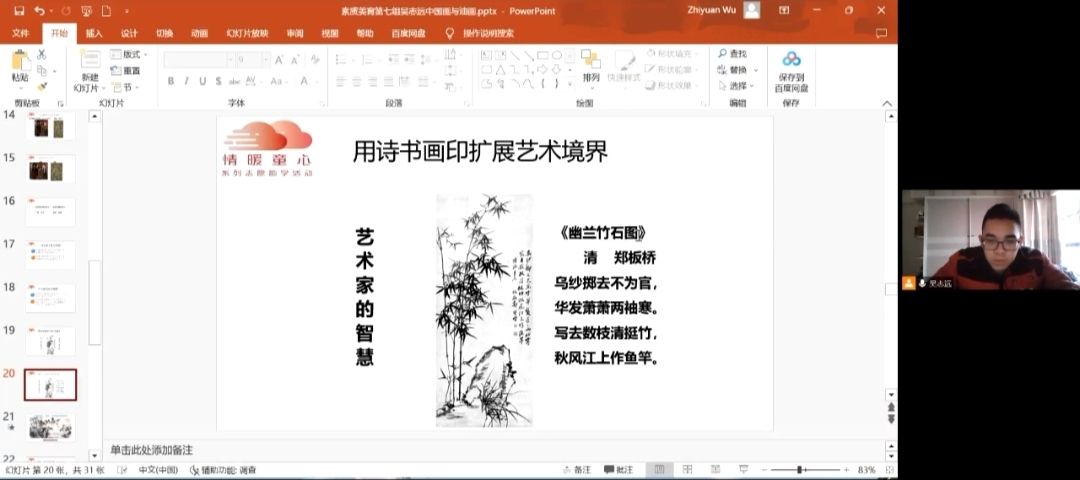Open the 百度网盘 ribbon tab

[x=408, y=33]
